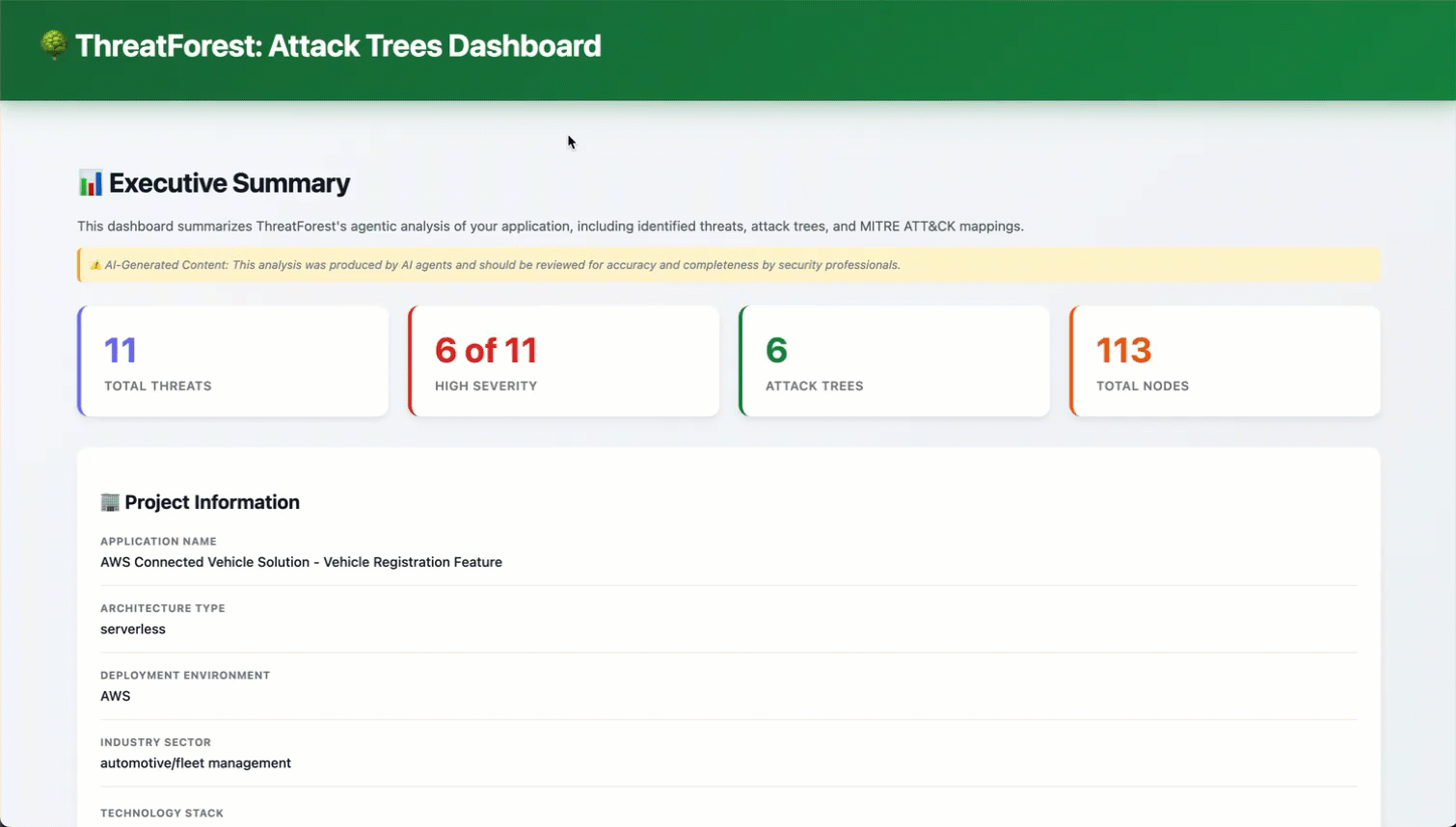Select the Total Nodes stat card

click(1225, 360)
